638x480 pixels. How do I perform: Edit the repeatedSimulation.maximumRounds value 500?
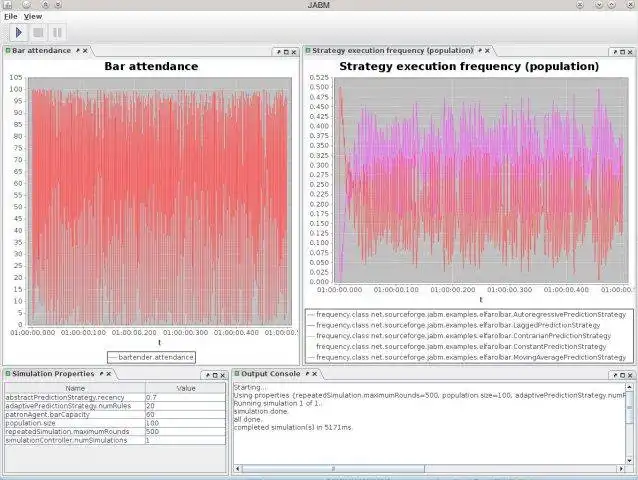(x=186, y=432)
